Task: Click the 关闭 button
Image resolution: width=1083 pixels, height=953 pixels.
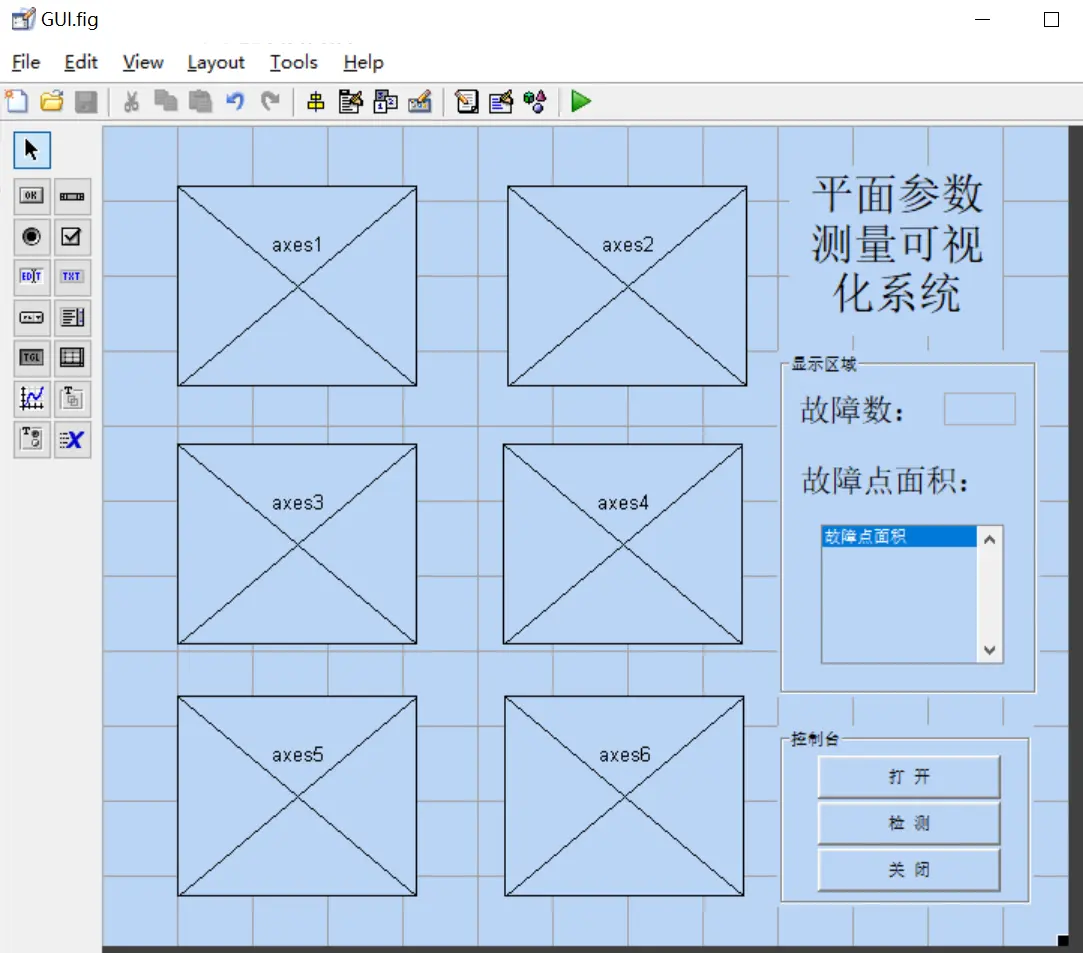Action: pos(909,869)
